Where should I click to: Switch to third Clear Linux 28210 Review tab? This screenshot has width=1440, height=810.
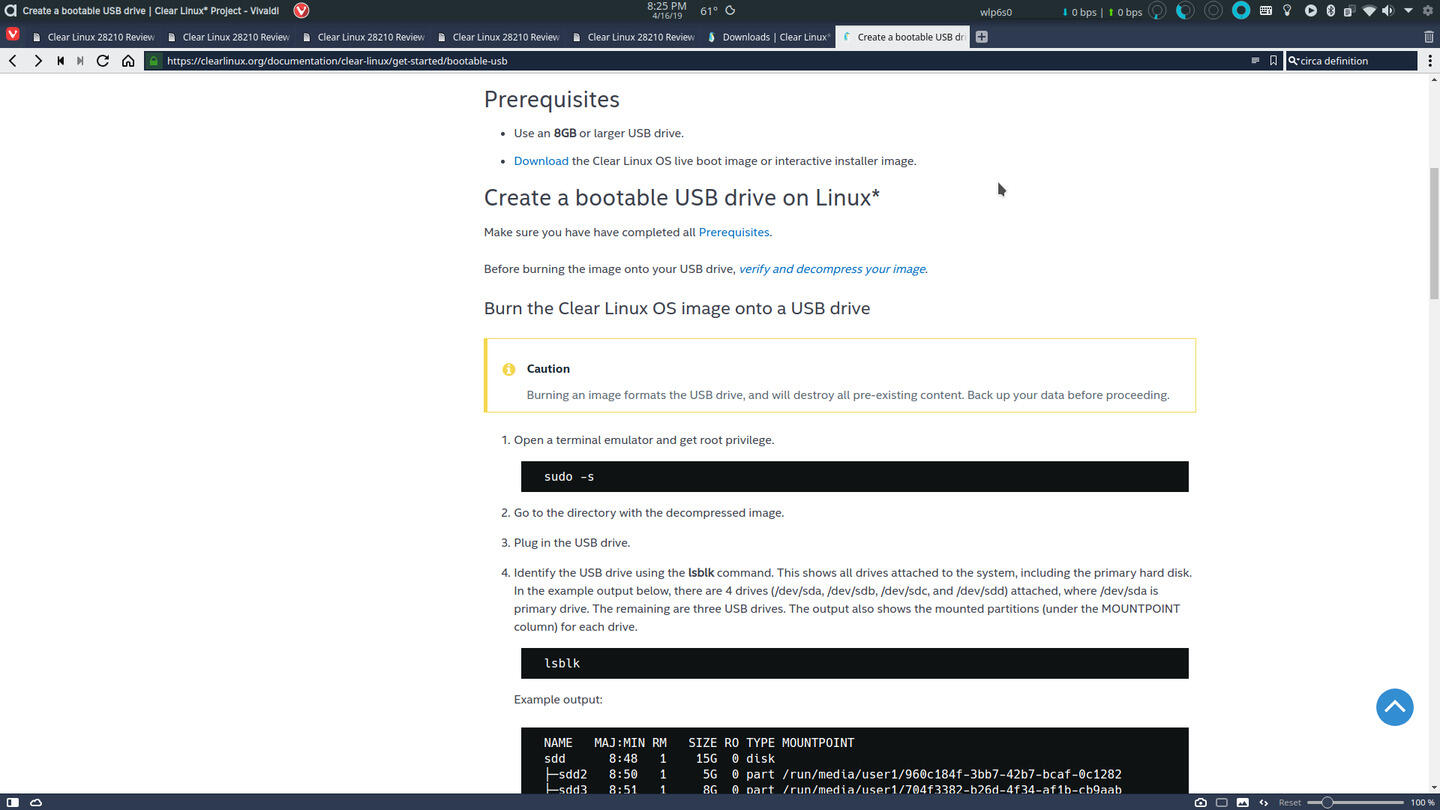pos(362,37)
